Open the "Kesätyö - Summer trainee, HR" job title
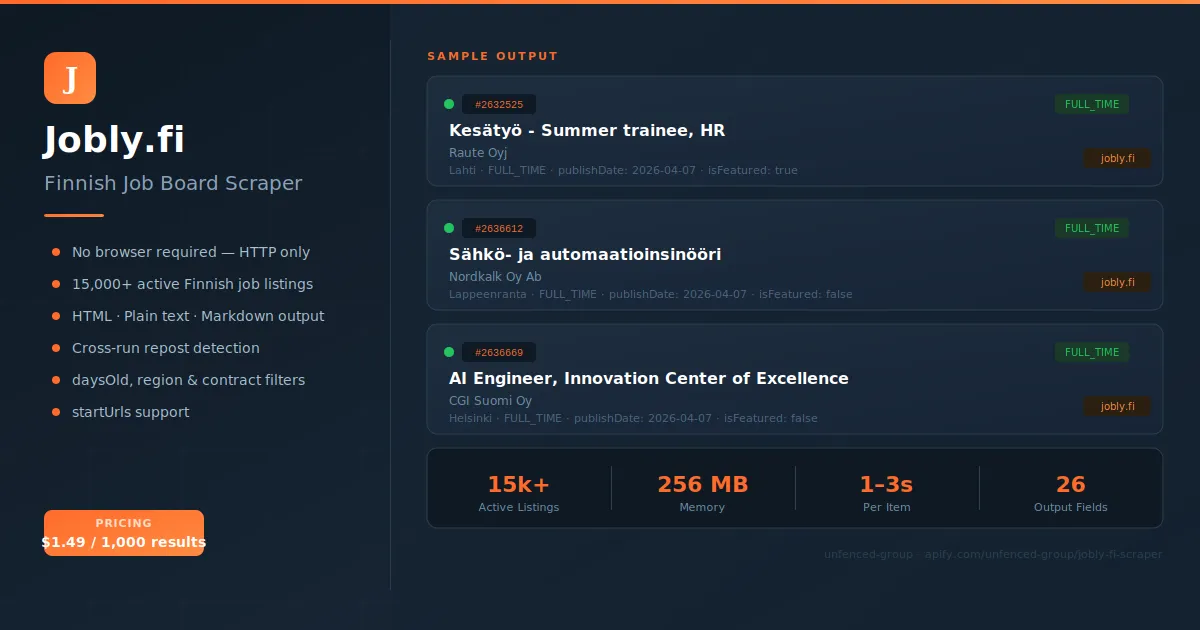1200x630 pixels. 587,131
